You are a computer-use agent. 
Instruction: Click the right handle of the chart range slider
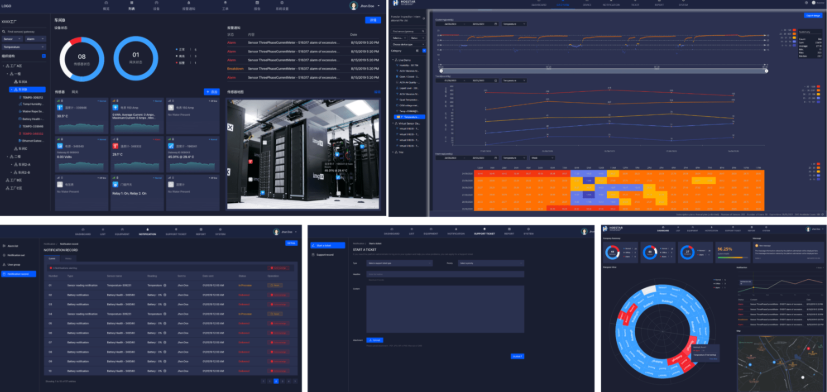[766, 71]
